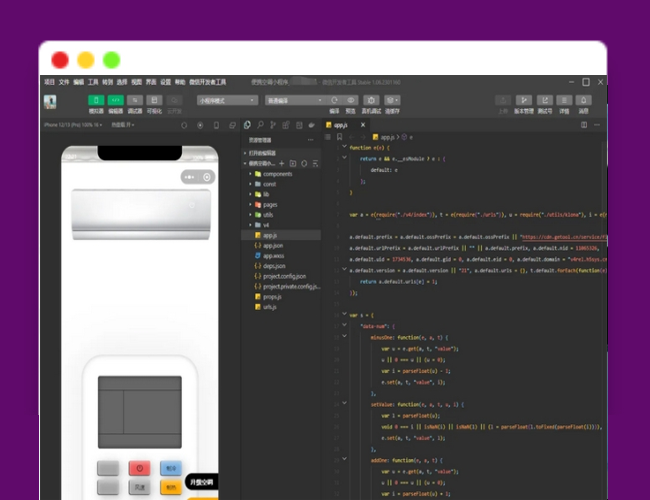Click the capsule three-dots menu icon

point(190,177)
